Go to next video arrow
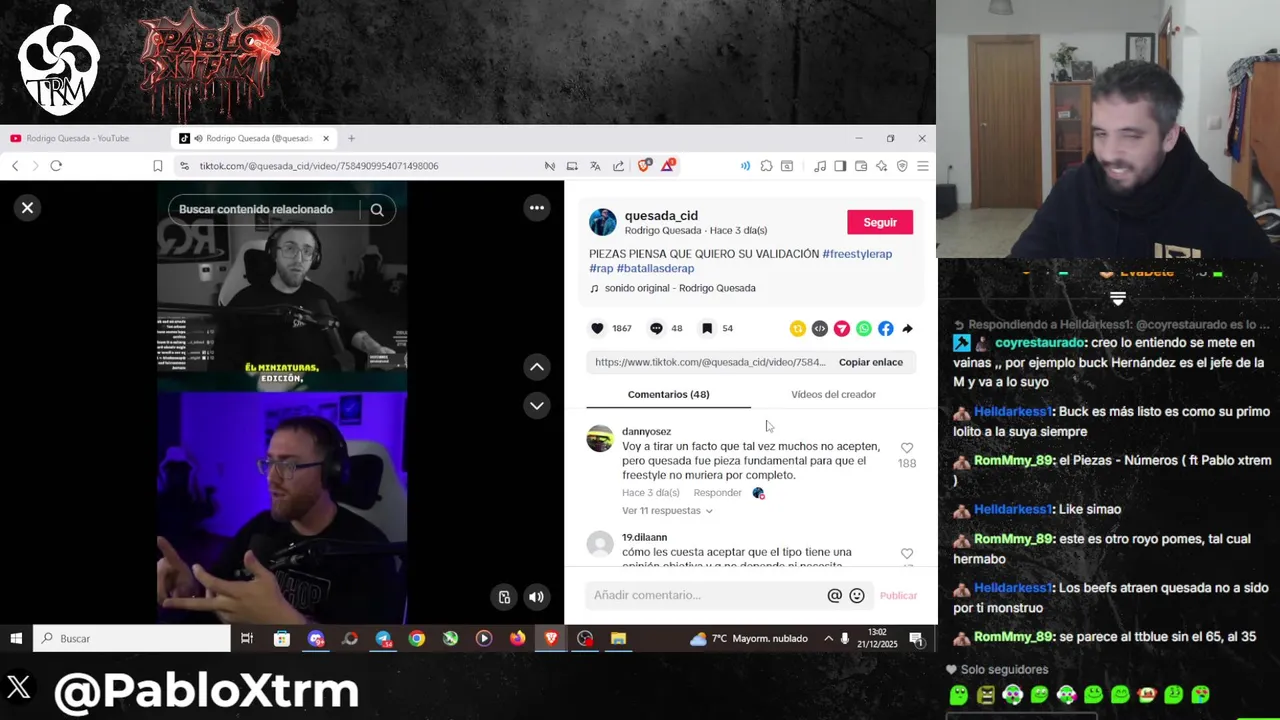The width and height of the screenshot is (1280, 720). coord(537,405)
